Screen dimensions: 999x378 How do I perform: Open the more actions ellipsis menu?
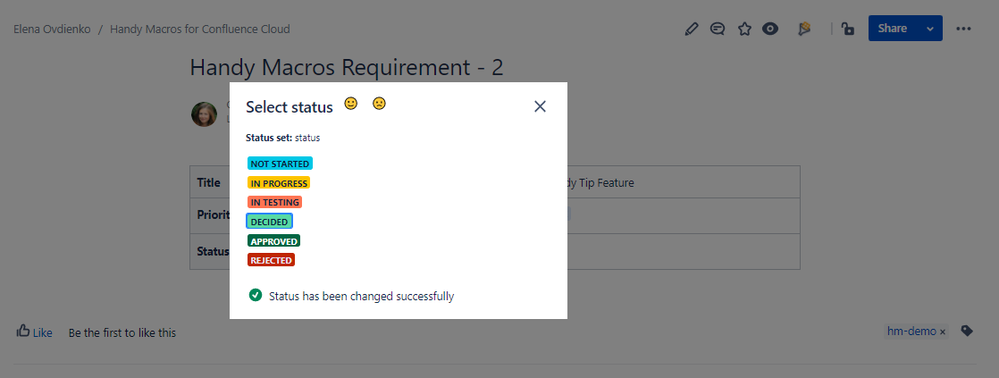click(x=963, y=29)
